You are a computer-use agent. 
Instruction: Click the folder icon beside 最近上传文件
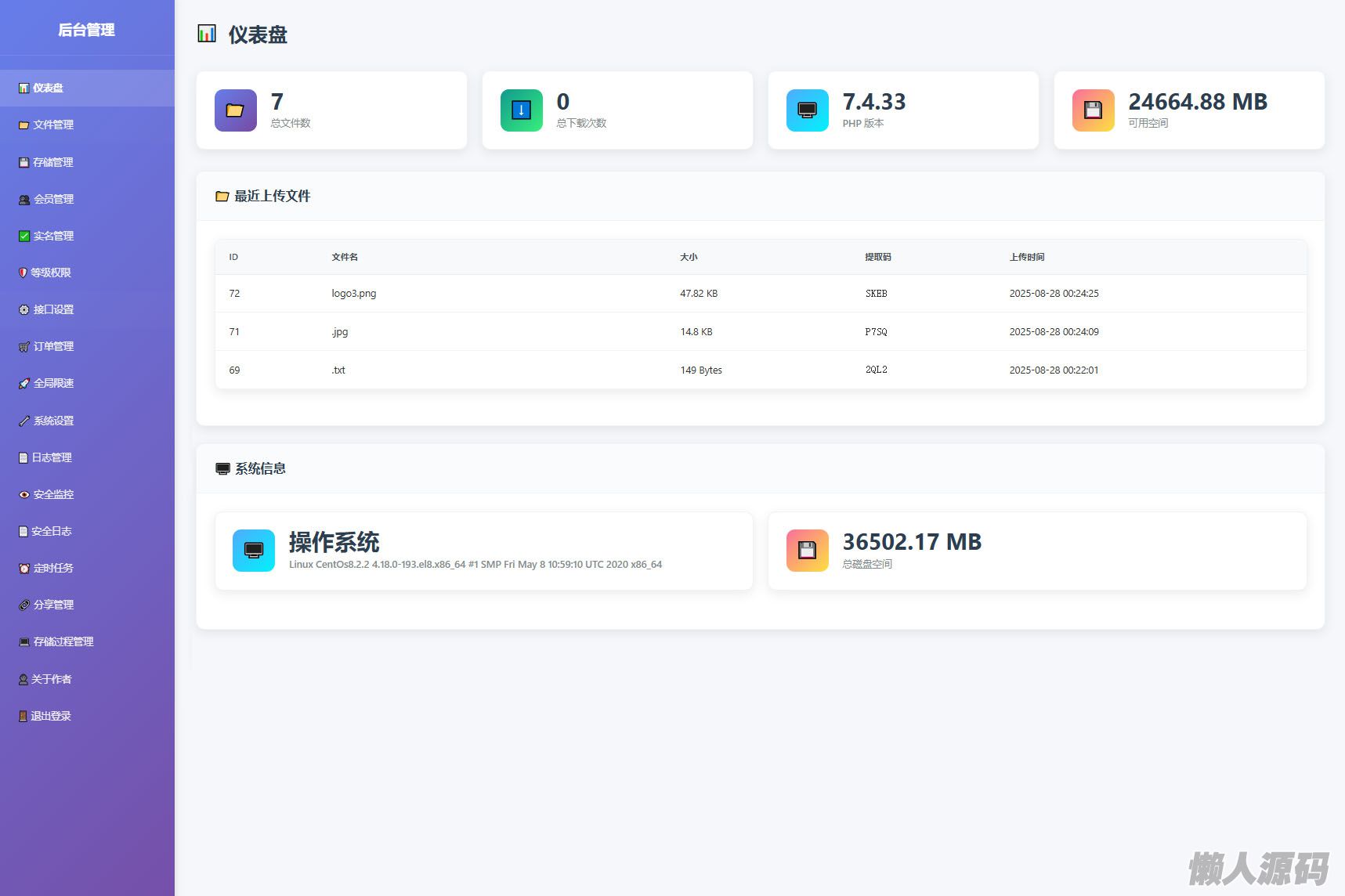(x=222, y=197)
